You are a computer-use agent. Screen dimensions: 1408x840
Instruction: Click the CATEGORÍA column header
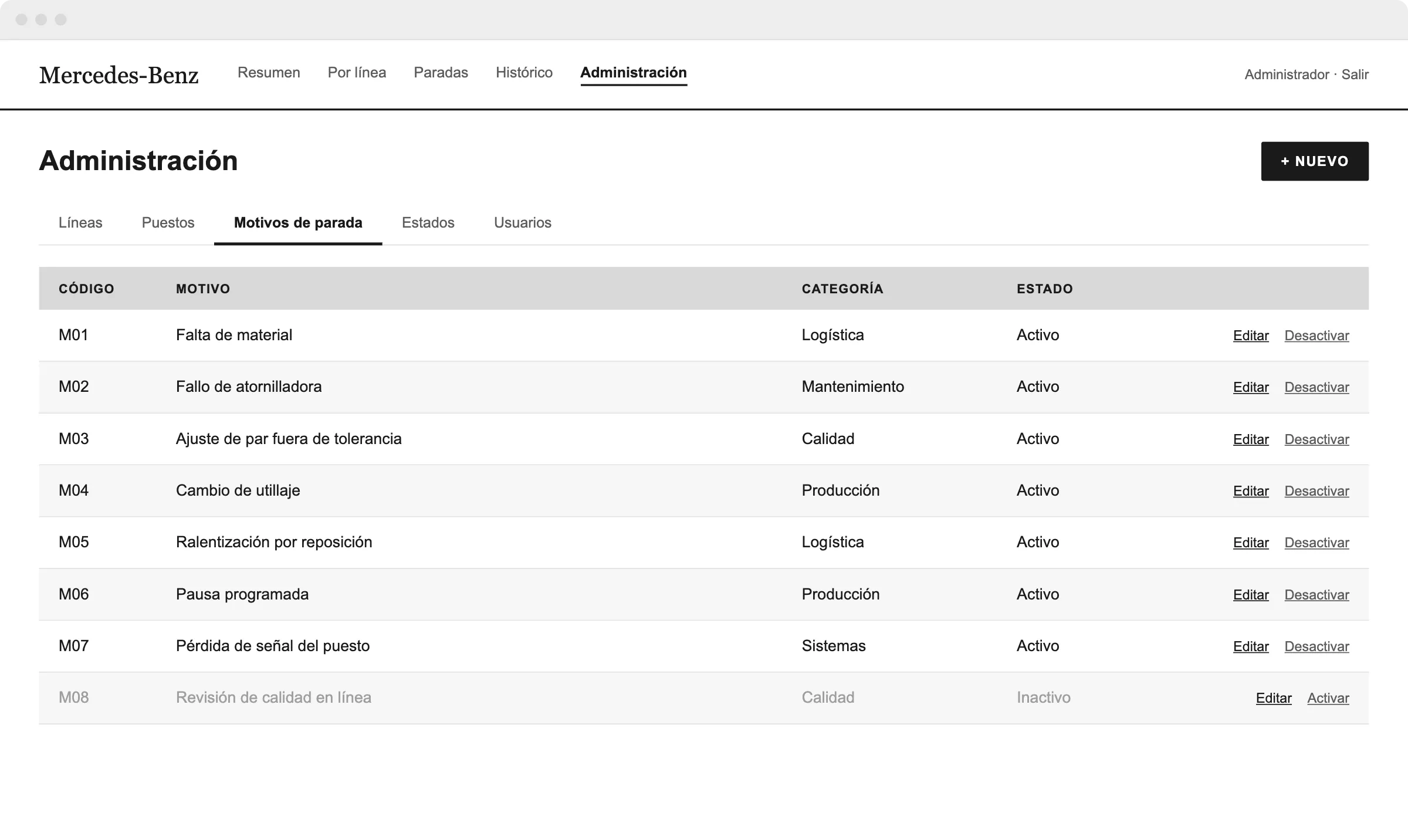tap(842, 289)
